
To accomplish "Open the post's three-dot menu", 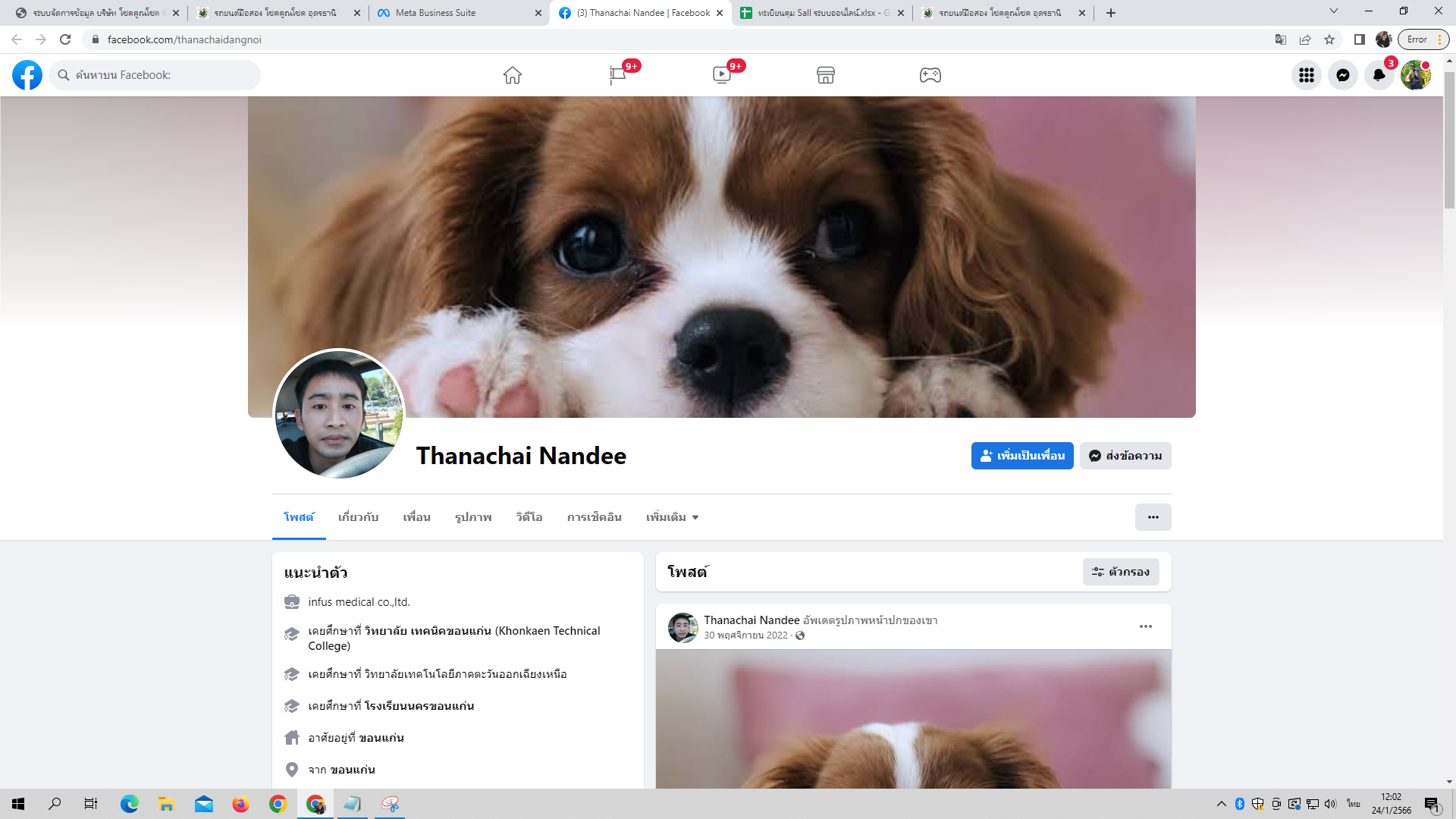I will [x=1146, y=626].
